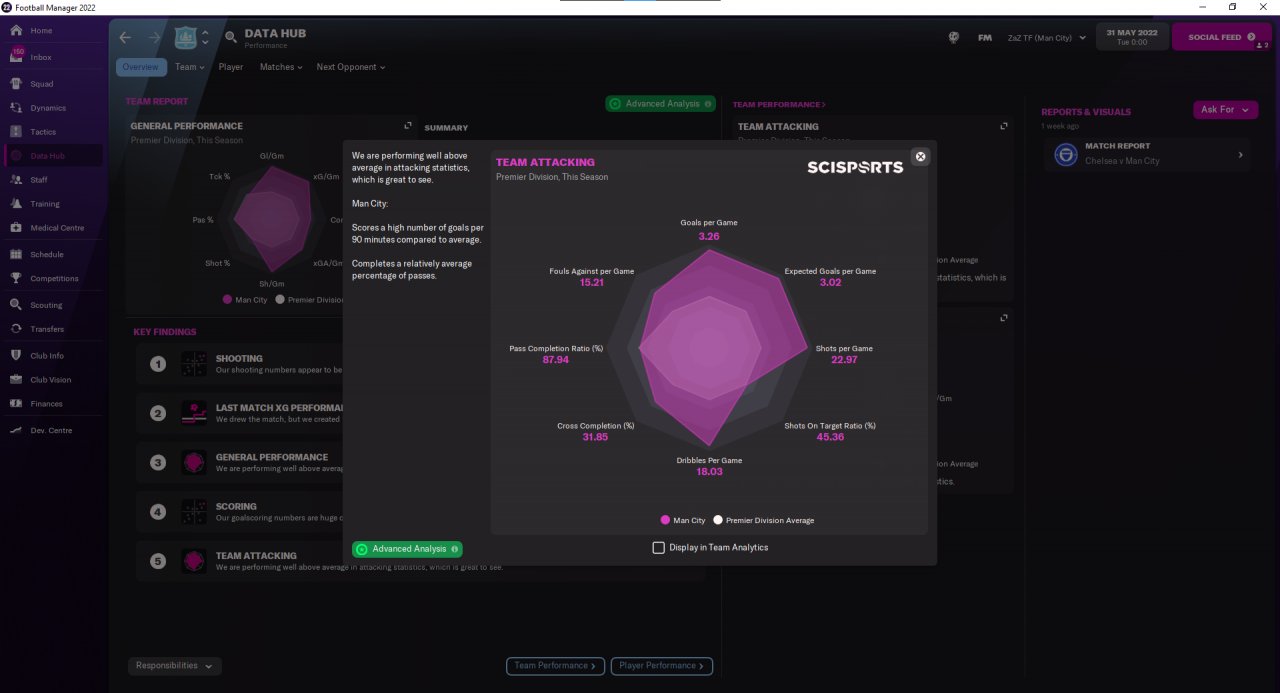The width and height of the screenshot is (1280, 693).
Task: Open Data Hub in the sidebar
Action: coord(53,156)
